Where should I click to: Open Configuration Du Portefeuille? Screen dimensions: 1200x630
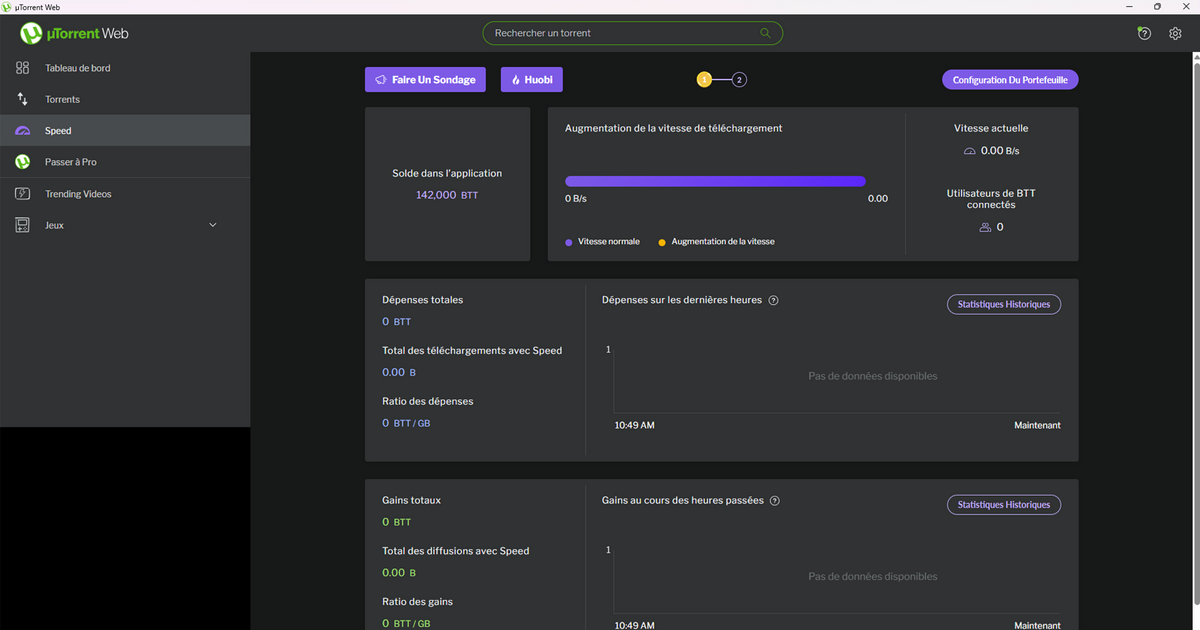(x=1010, y=79)
